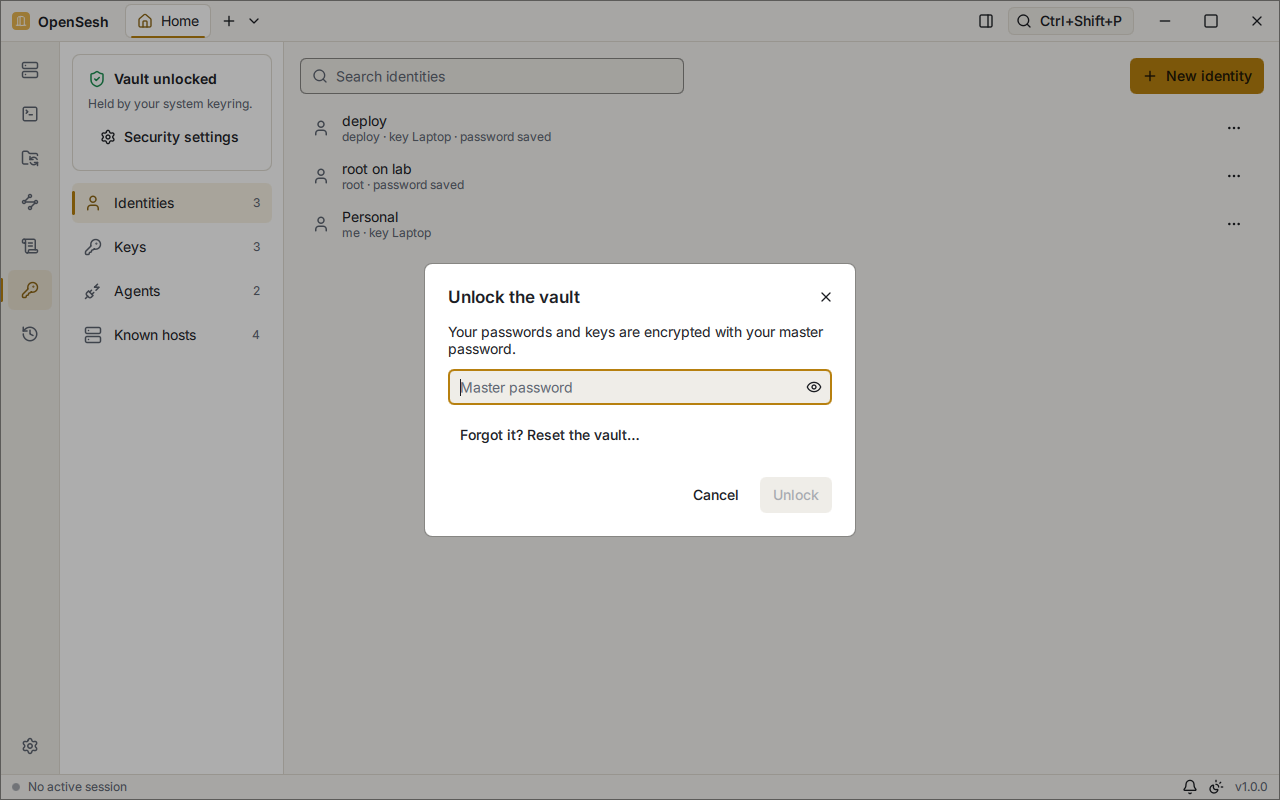Open the Ctrl+Shift+P command palette search
This screenshot has width=1280, height=800.
pos(1071,21)
